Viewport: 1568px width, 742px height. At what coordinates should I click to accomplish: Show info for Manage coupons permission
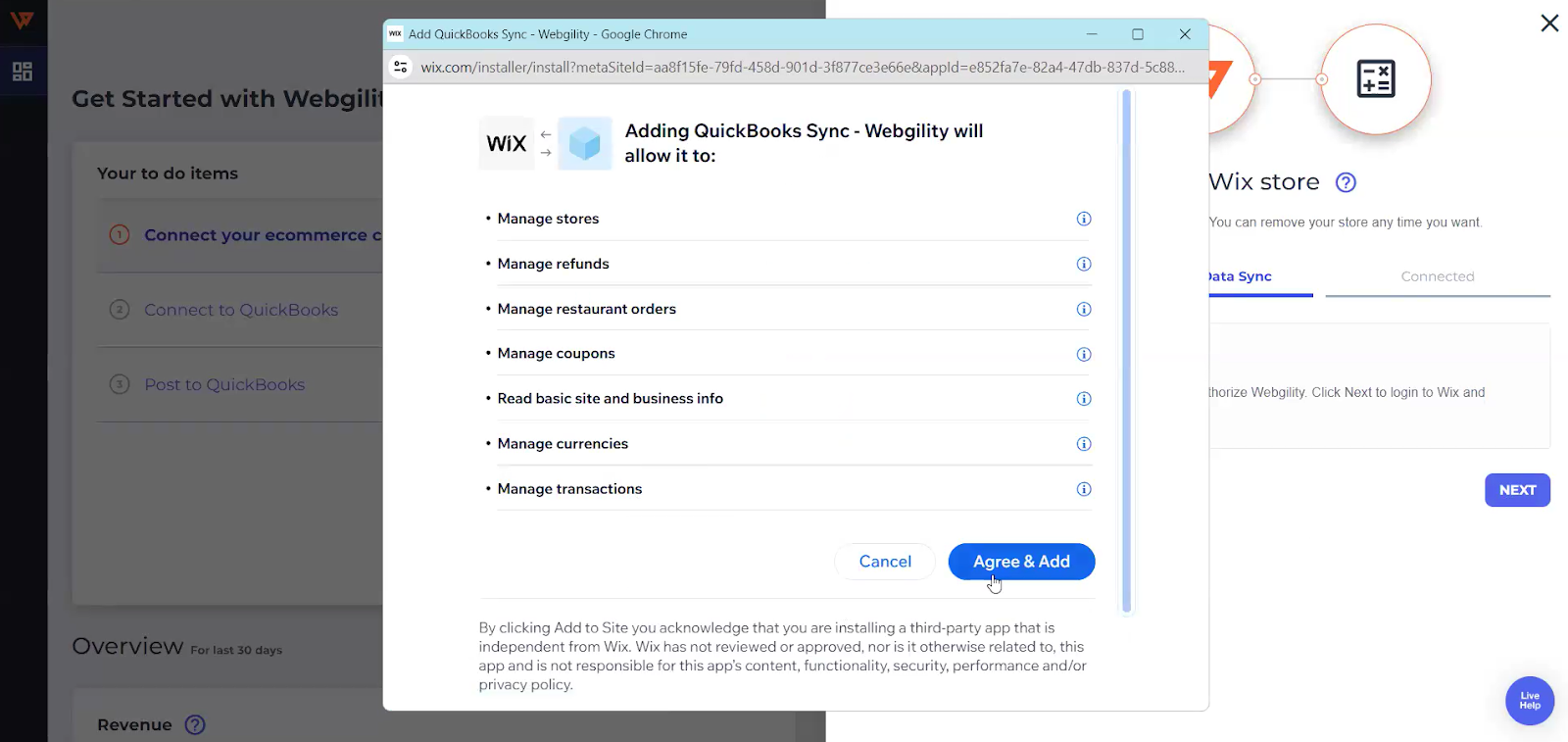point(1083,354)
